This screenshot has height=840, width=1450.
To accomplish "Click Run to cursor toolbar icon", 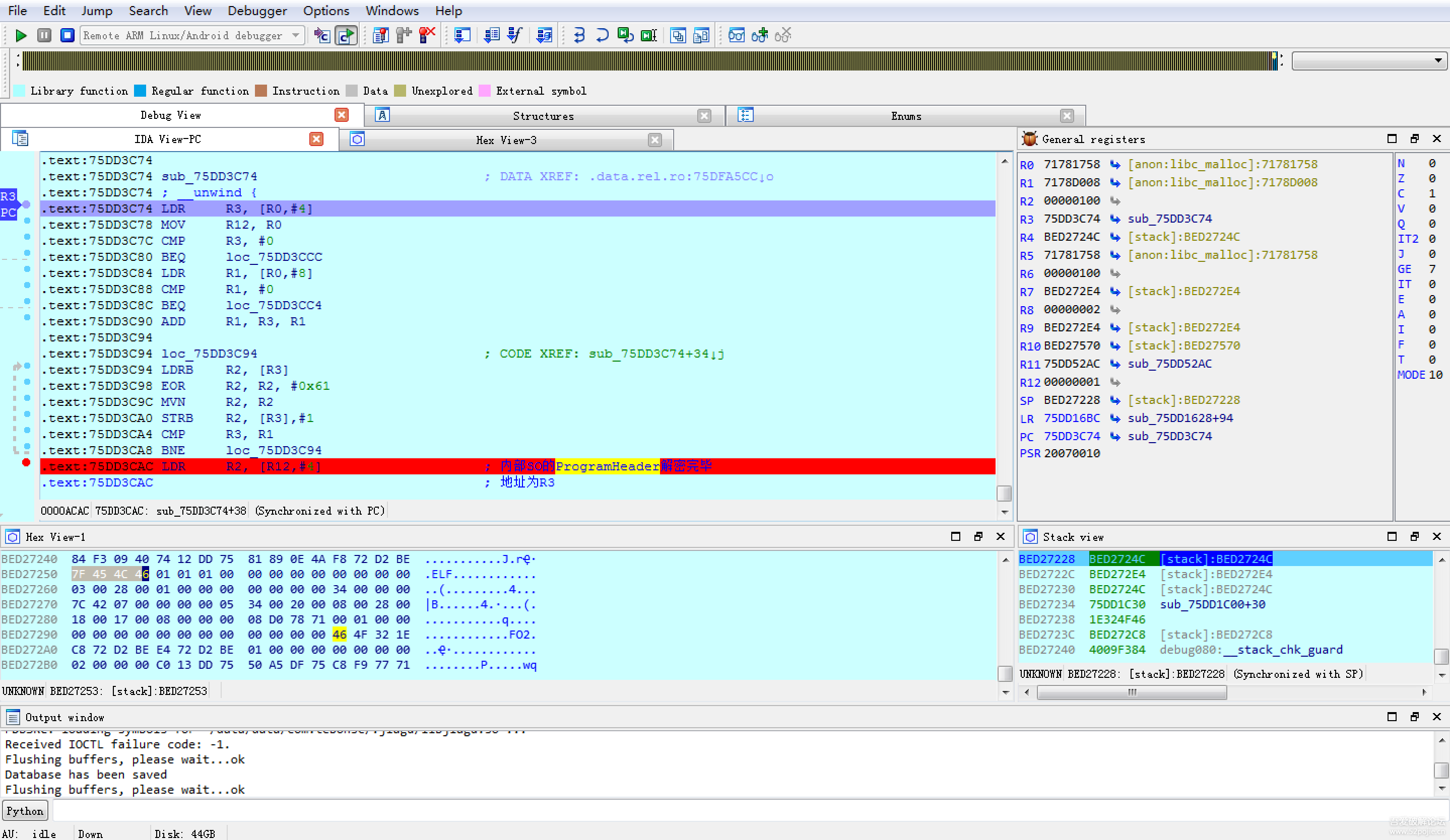I will 649,36.
